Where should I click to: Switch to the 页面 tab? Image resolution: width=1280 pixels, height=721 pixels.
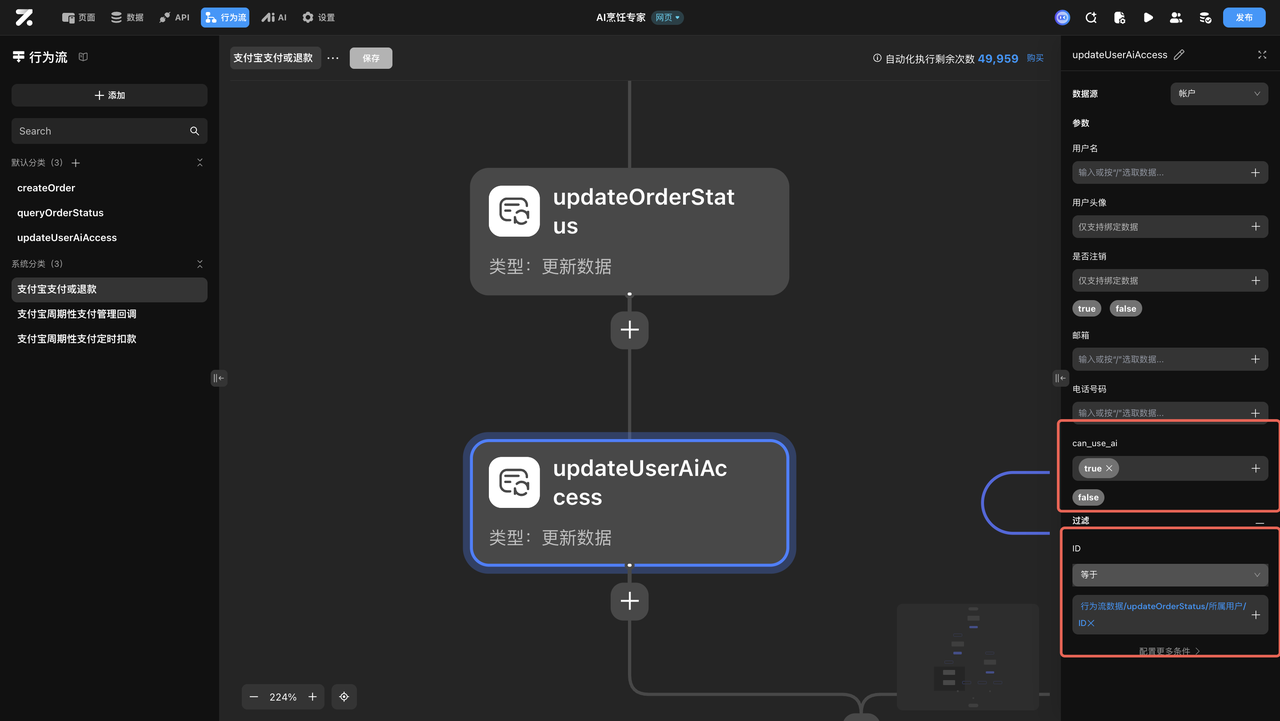79,17
